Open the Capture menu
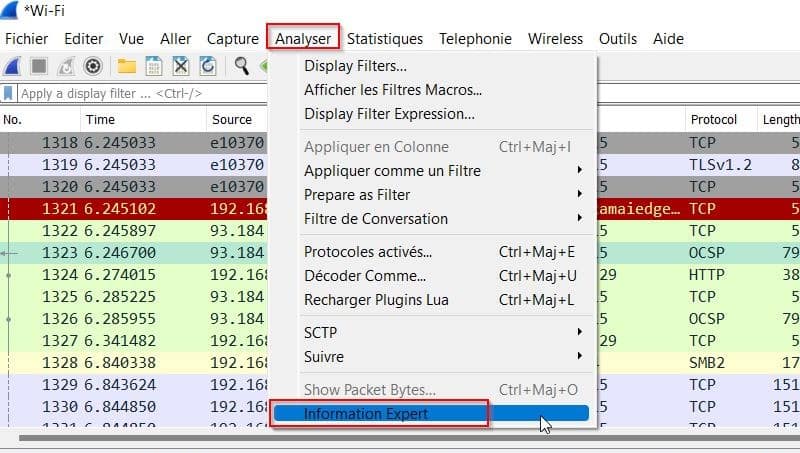The image size is (800, 453). coord(233,39)
